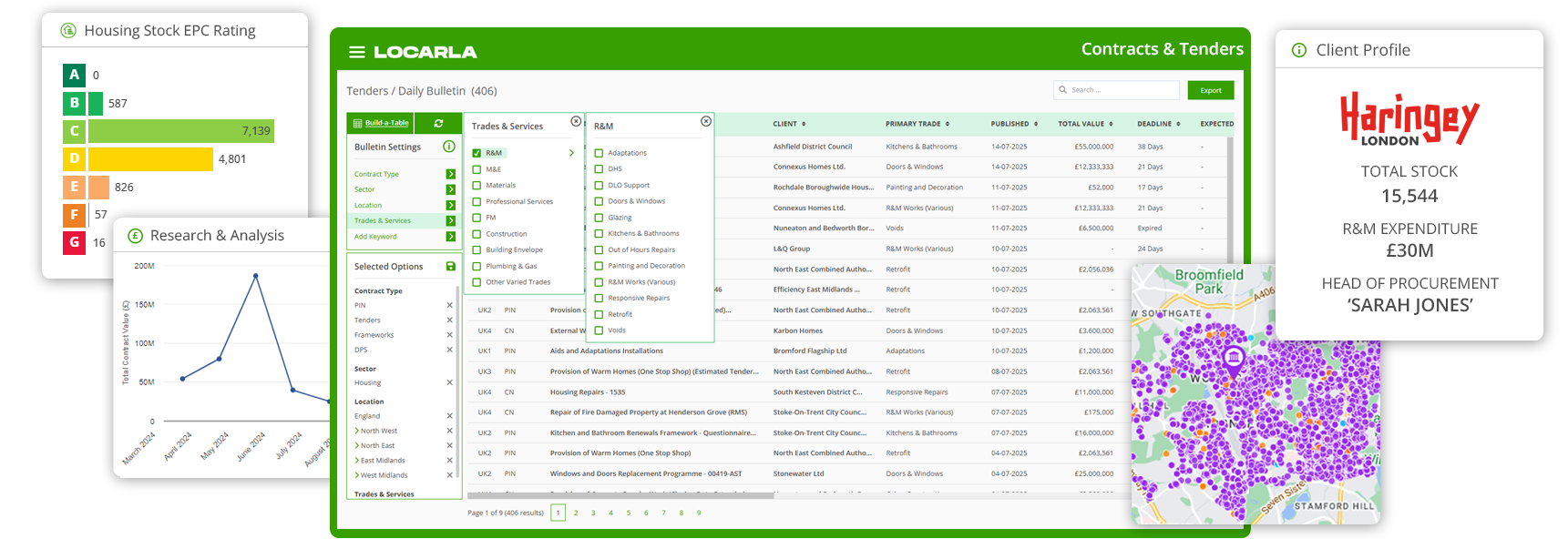This screenshot has height=549, width=1568.
Task: Sort by Total Value column arrows
Action: [x=1111, y=124]
